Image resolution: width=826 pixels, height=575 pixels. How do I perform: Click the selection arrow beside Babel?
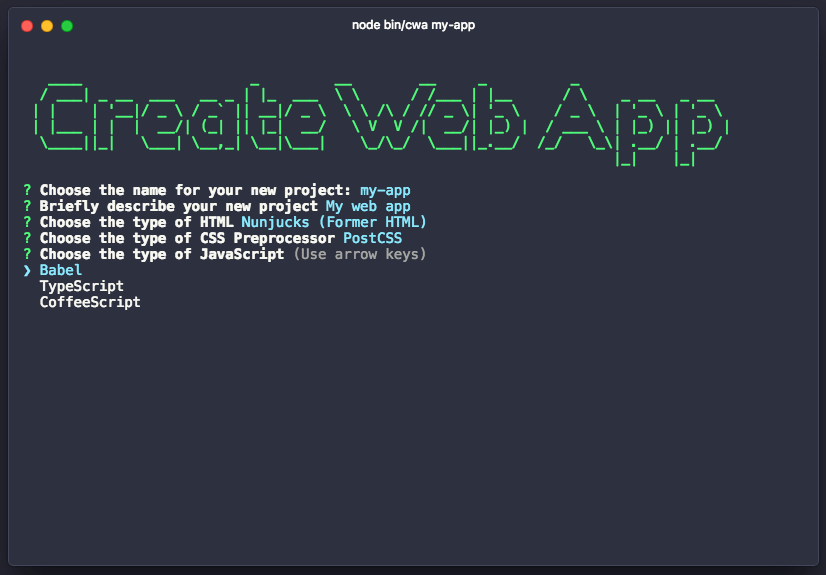coord(27,271)
